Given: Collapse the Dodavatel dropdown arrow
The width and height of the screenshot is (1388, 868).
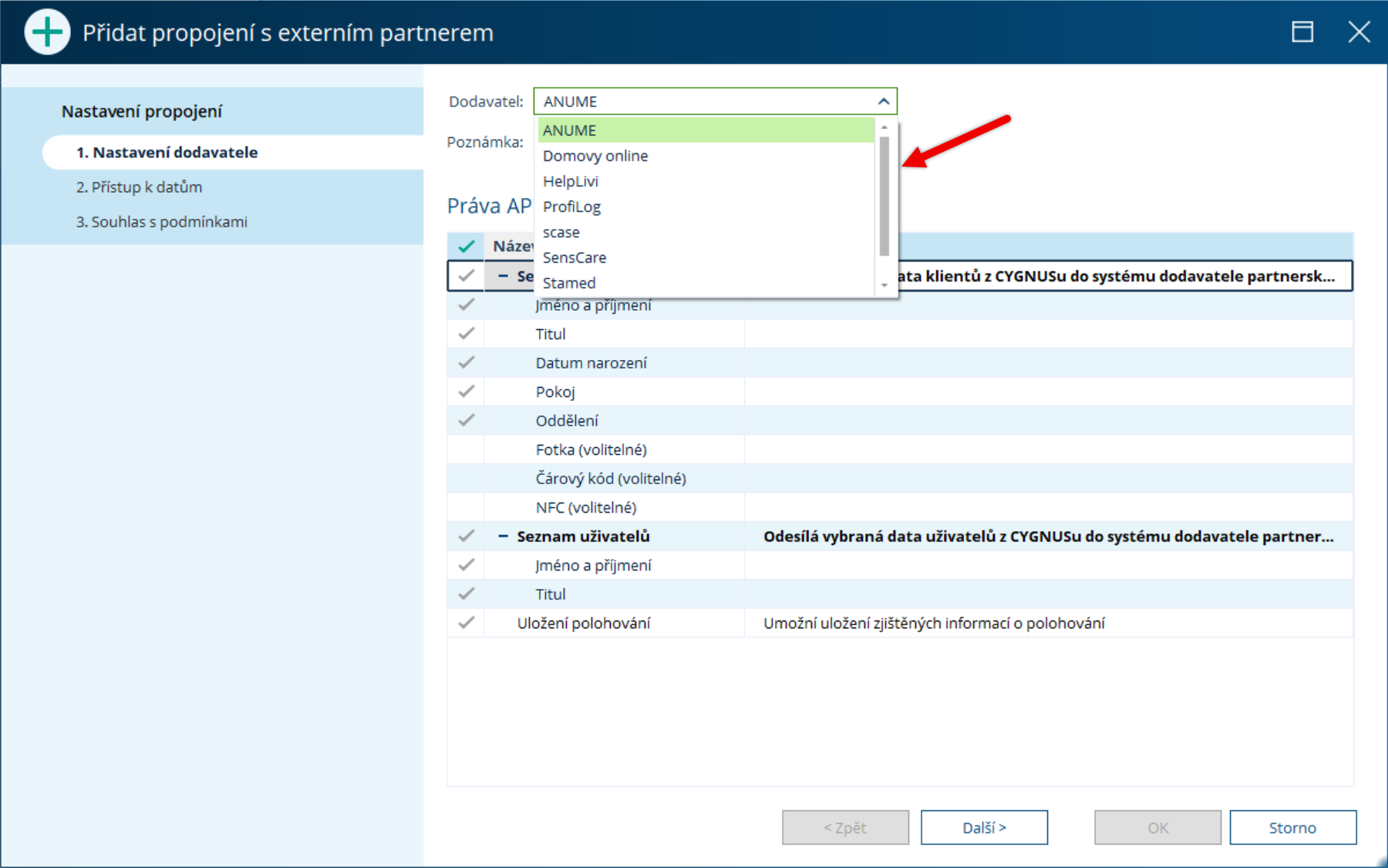Looking at the screenshot, I should pyautogui.click(x=884, y=101).
